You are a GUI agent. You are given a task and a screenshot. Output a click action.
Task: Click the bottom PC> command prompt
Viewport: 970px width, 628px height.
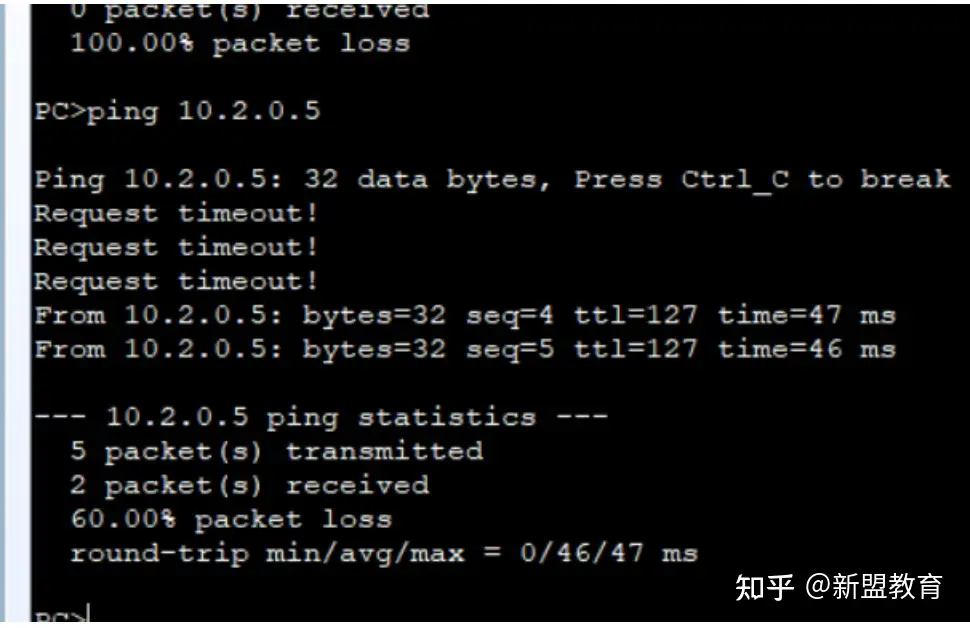coord(62,616)
